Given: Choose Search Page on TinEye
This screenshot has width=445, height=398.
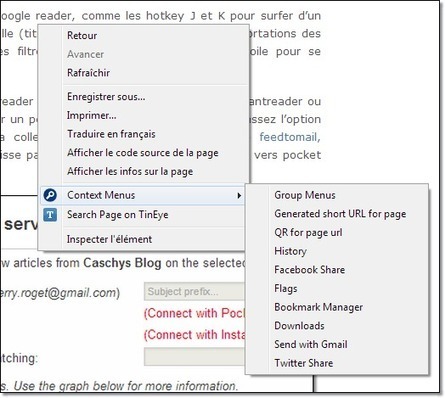Looking at the screenshot, I should tap(142, 215).
